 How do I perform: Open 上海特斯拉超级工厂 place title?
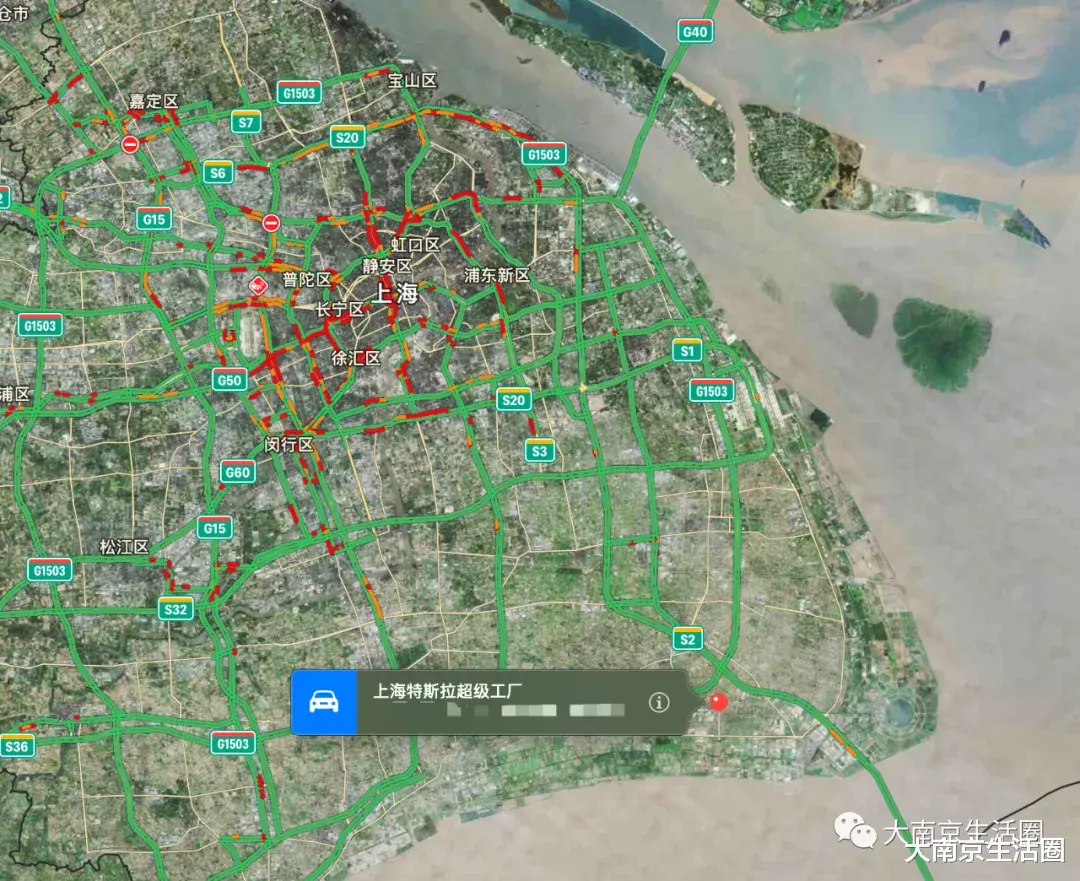447,690
